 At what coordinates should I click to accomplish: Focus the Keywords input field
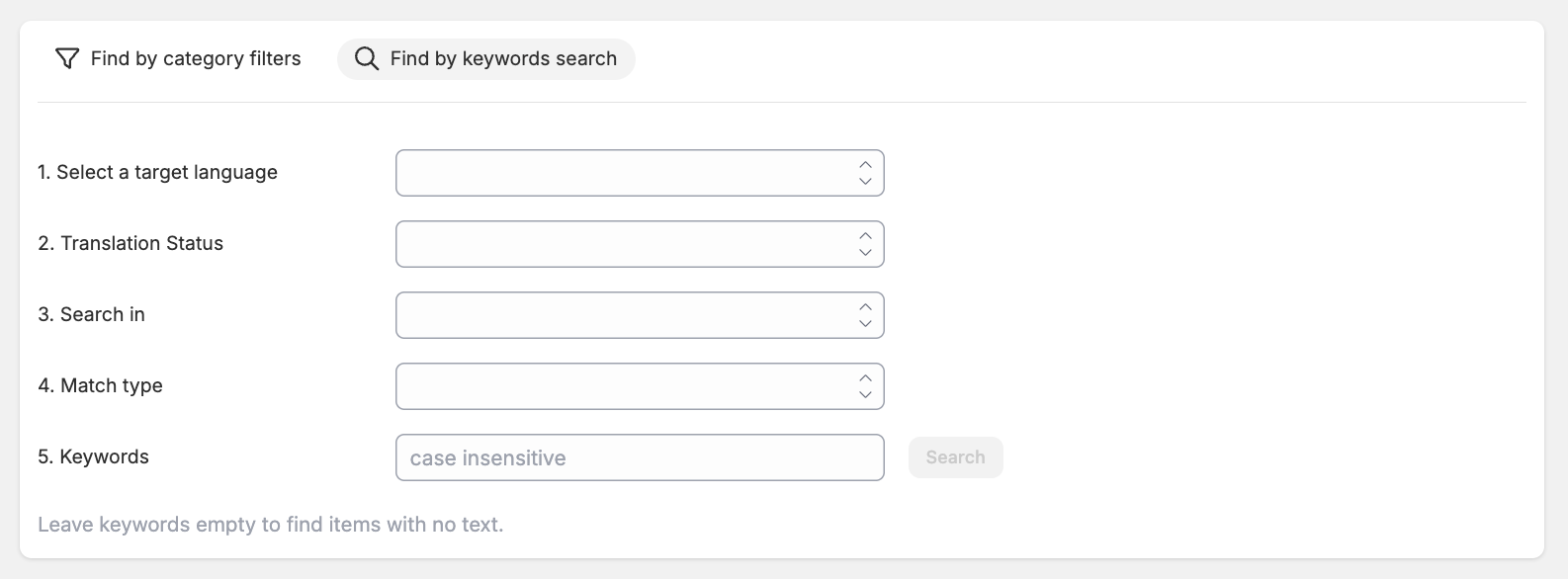pos(639,457)
